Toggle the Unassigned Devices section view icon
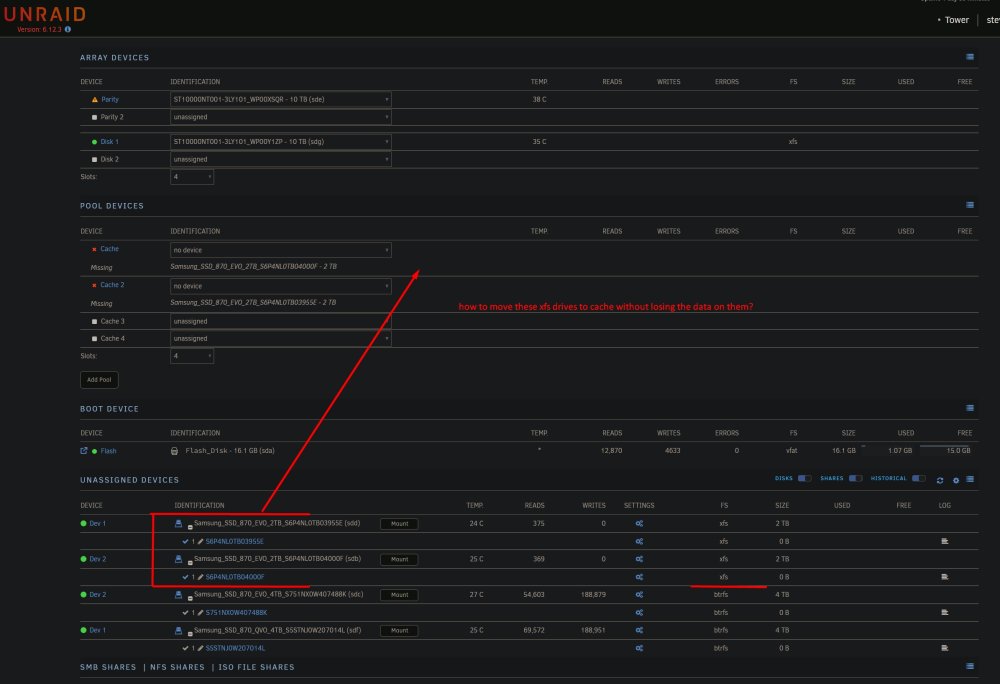This screenshot has width=1000, height=684. pos(969,479)
